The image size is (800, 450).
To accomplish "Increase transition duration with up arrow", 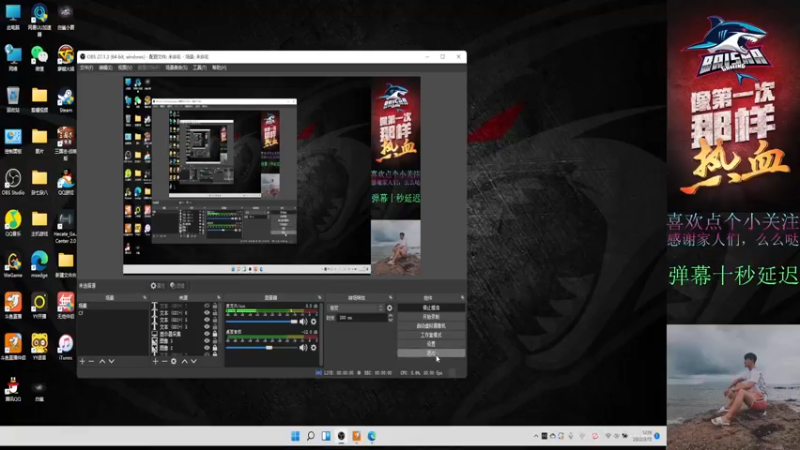I will point(390,315).
